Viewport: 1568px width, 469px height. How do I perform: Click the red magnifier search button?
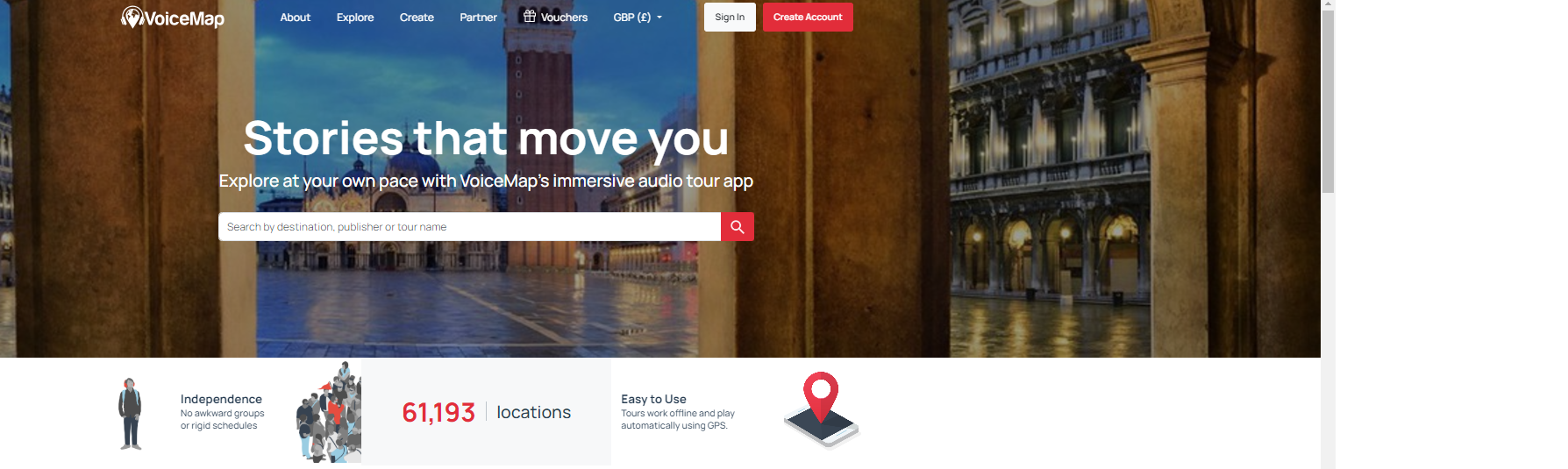point(738,226)
